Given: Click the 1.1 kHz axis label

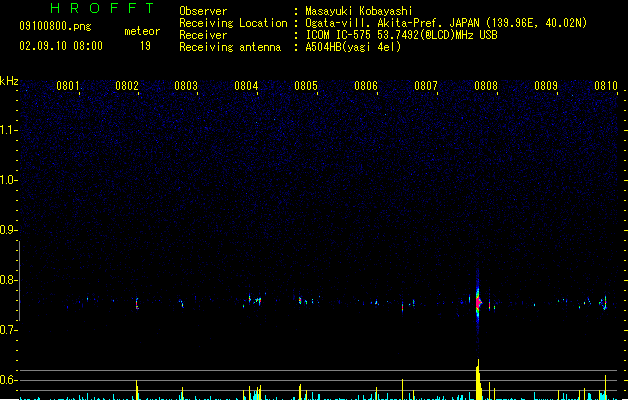Looking at the screenshot, I should click(x=9, y=130).
